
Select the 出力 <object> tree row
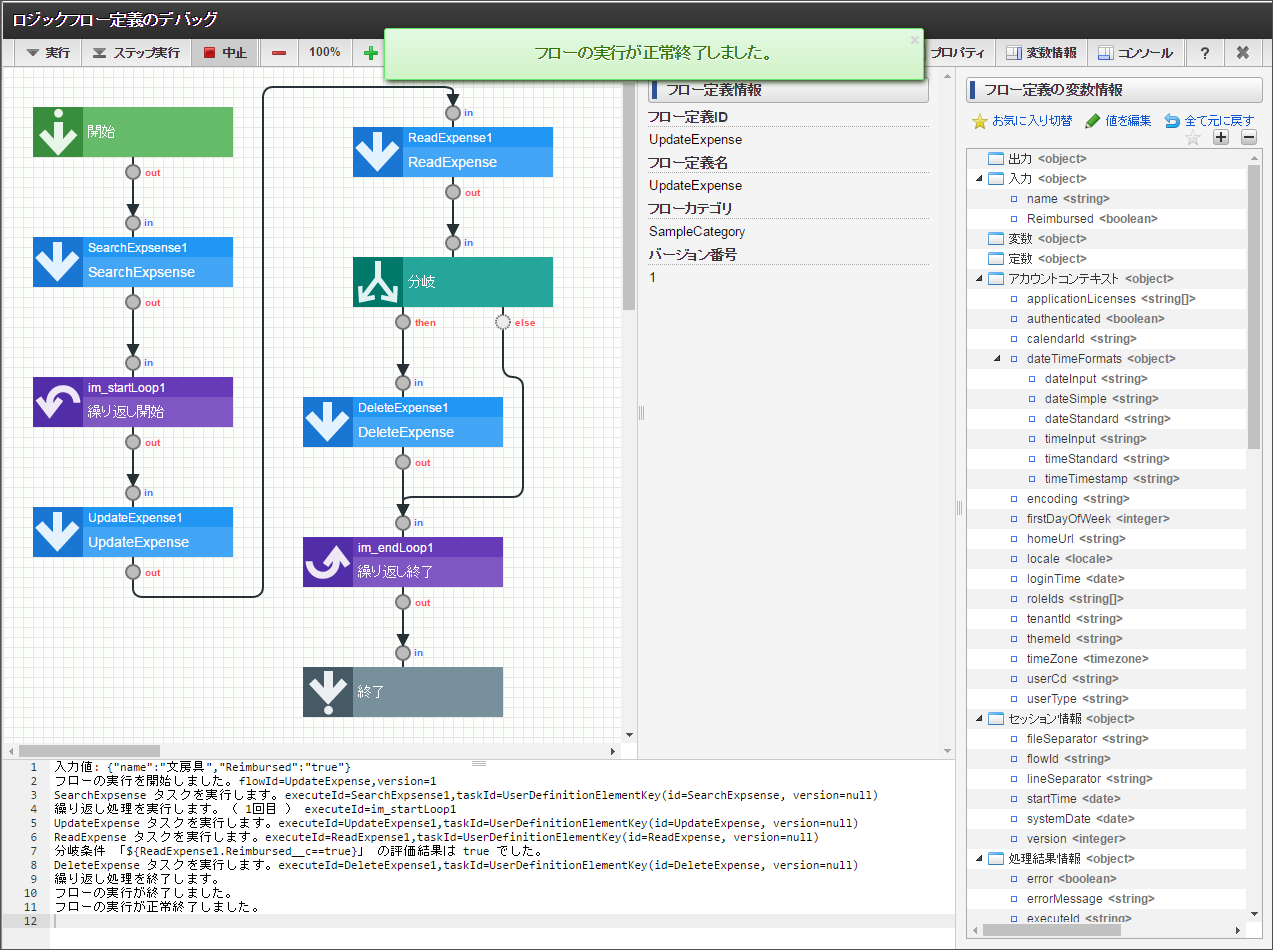tap(1107, 159)
